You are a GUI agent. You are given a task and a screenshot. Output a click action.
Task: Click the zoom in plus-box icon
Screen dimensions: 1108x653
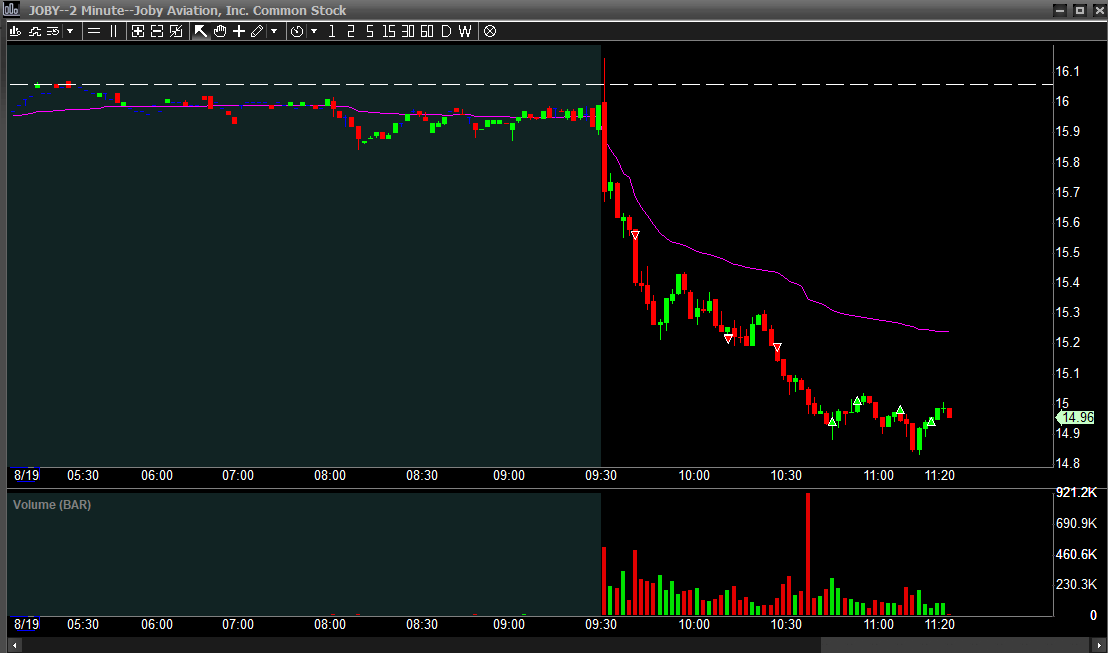pyautogui.click(x=138, y=31)
